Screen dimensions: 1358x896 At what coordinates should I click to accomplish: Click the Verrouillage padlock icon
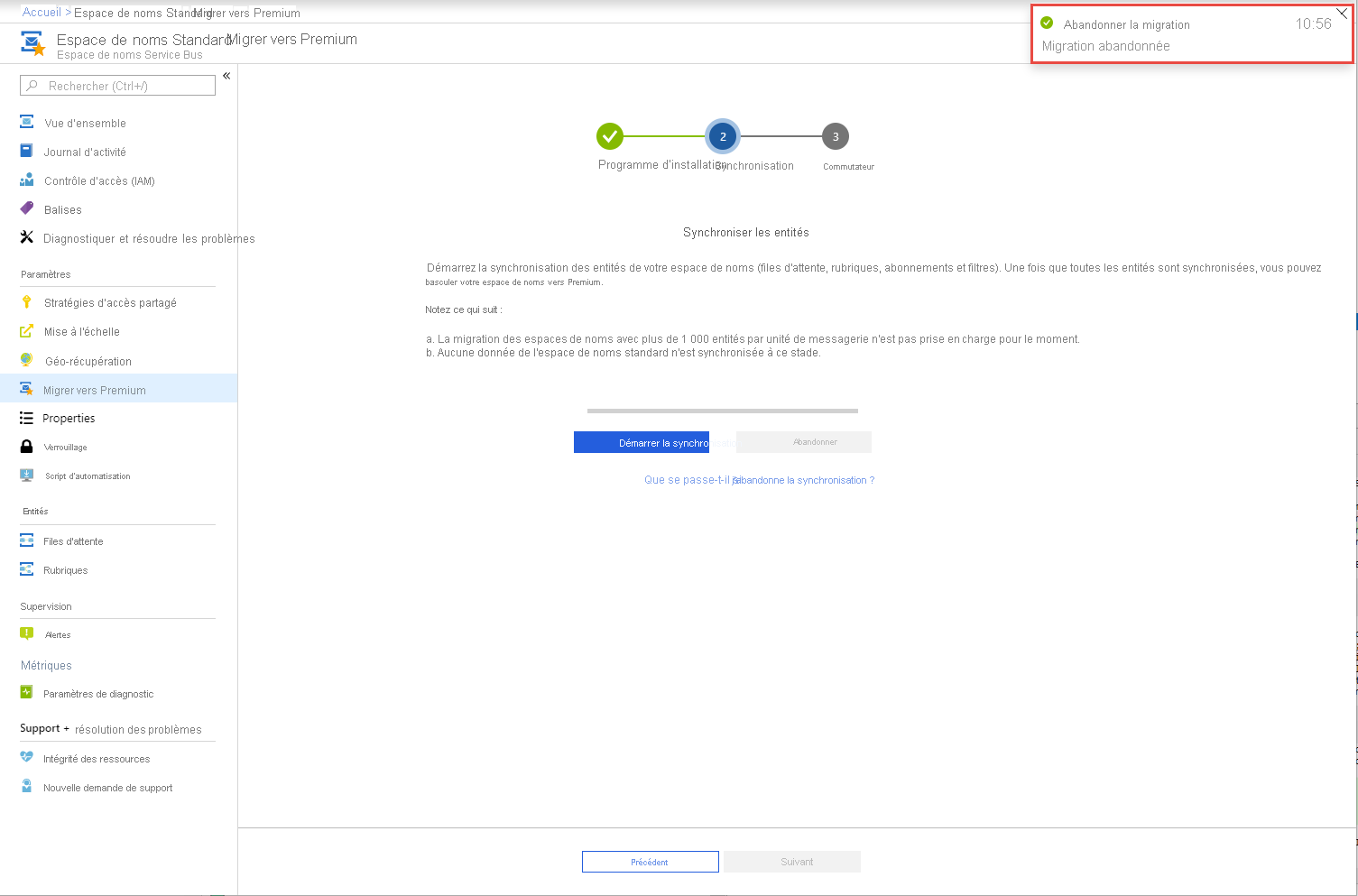pyautogui.click(x=27, y=447)
